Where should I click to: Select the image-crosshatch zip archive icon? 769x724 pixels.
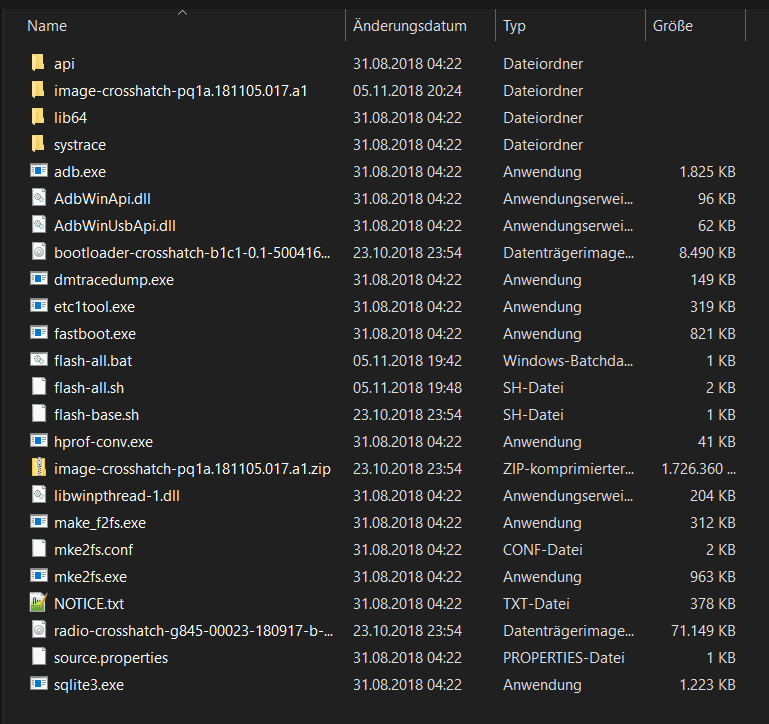point(39,468)
